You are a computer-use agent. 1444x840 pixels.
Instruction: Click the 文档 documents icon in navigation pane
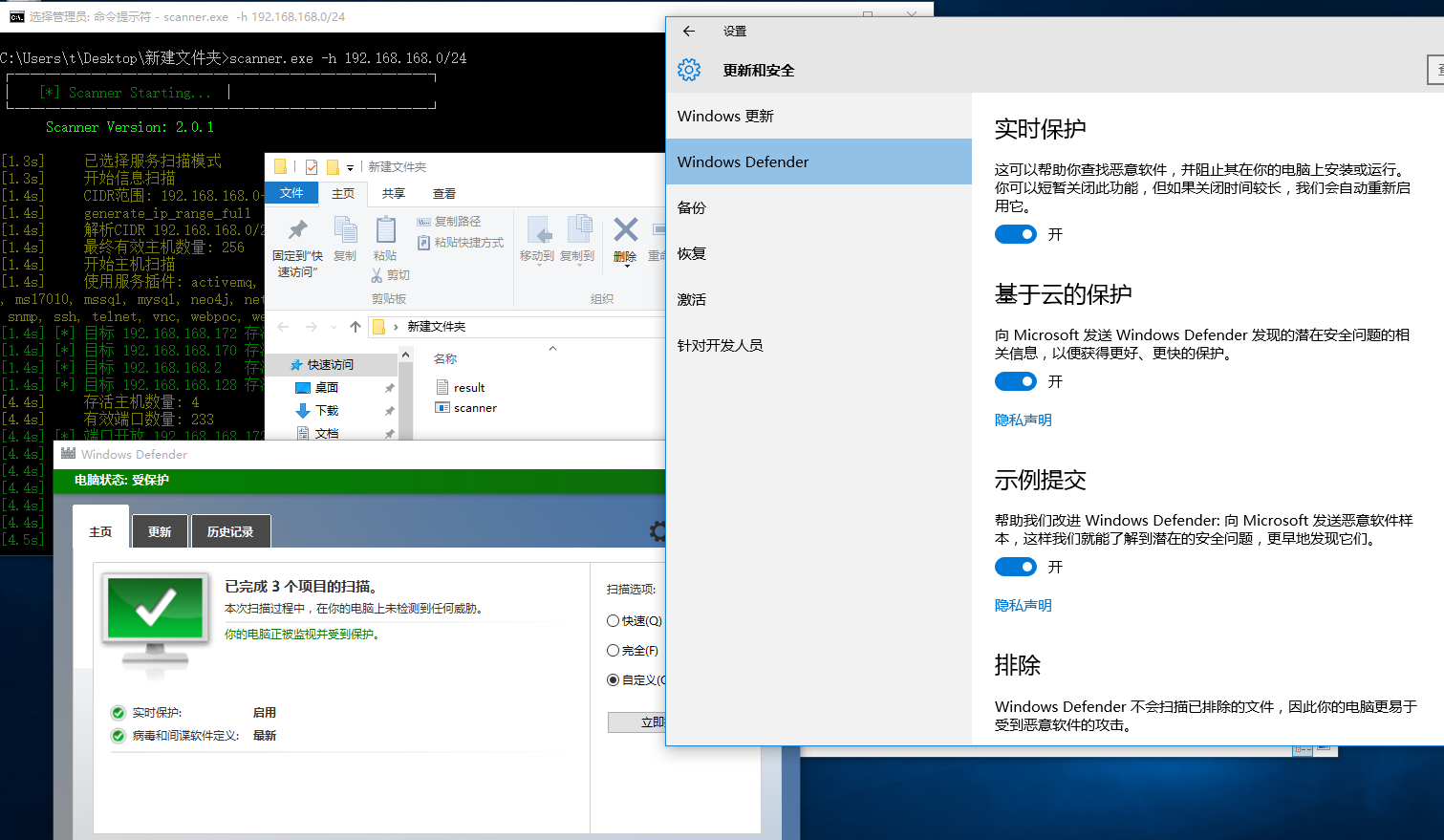coord(303,433)
